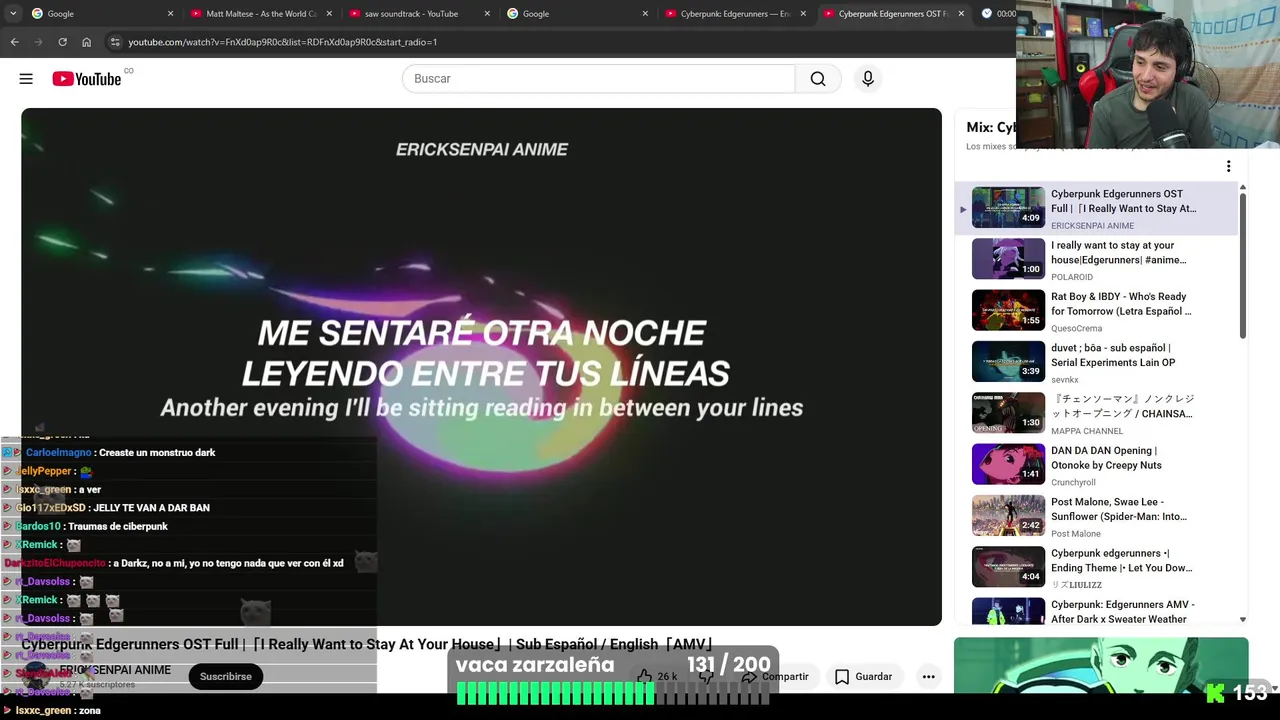This screenshot has height=720, width=1280.
Task: Play duvet bôa Serial Experiments Lain video
Action: tap(1095, 363)
